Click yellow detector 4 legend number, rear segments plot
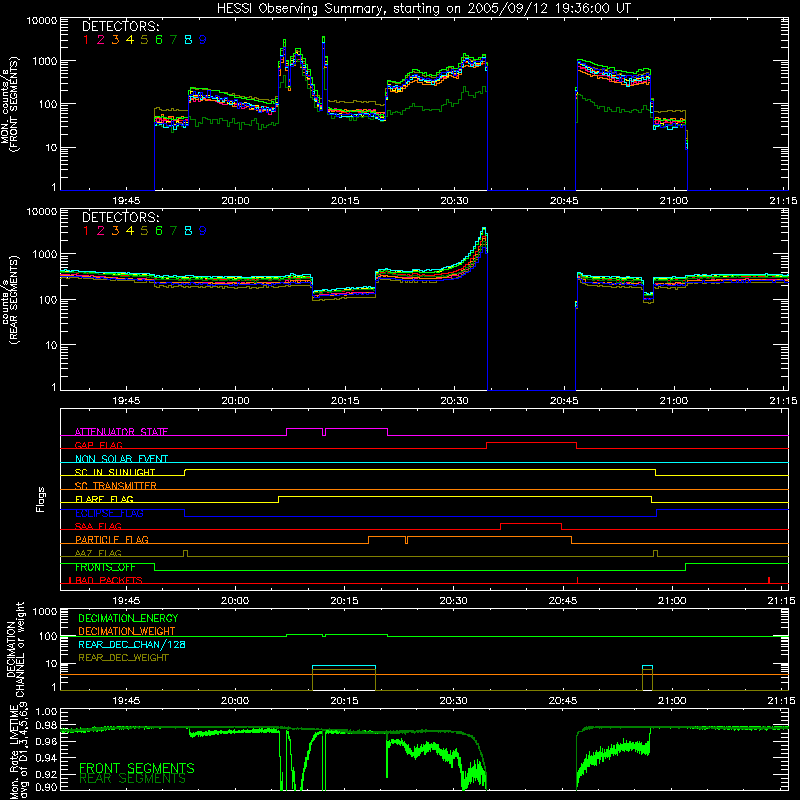800x800 pixels. click(x=130, y=231)
